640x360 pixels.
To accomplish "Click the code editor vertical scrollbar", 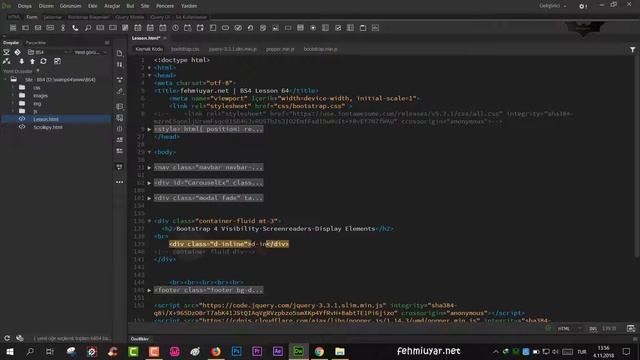I will click(637, 157).
